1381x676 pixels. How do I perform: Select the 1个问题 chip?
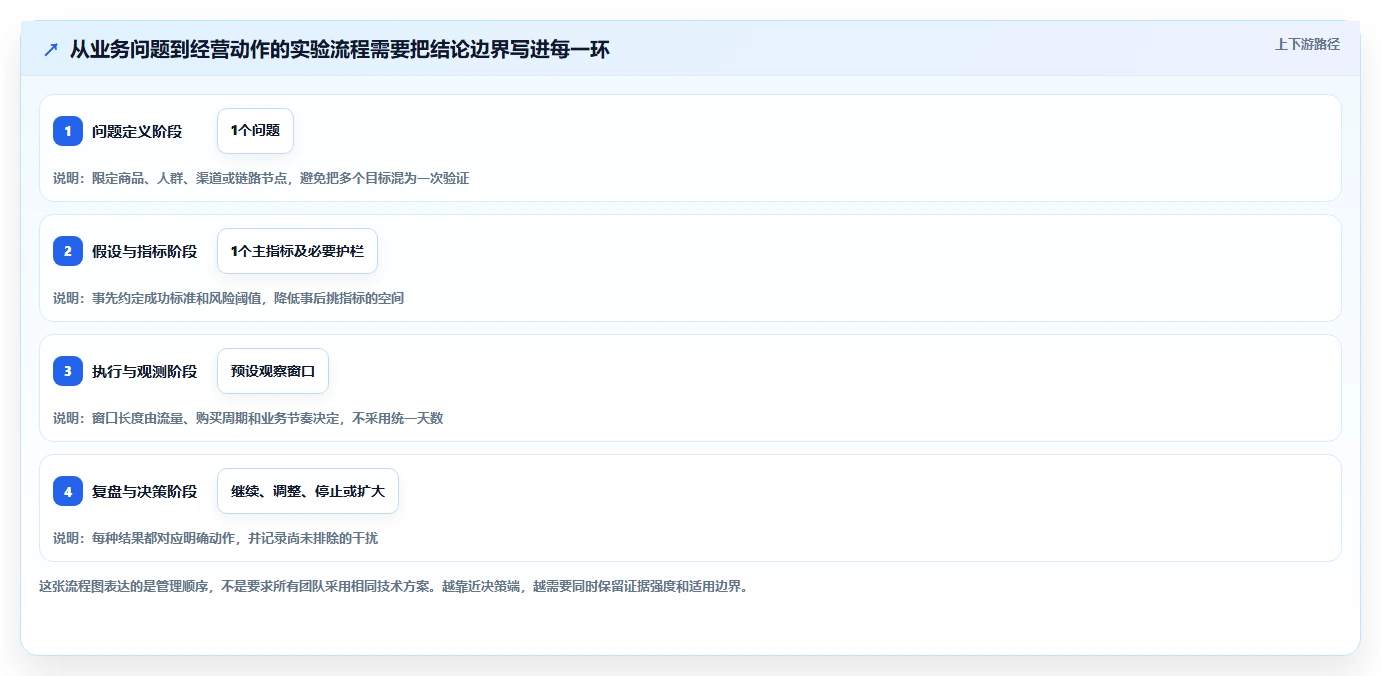point(255,131)
